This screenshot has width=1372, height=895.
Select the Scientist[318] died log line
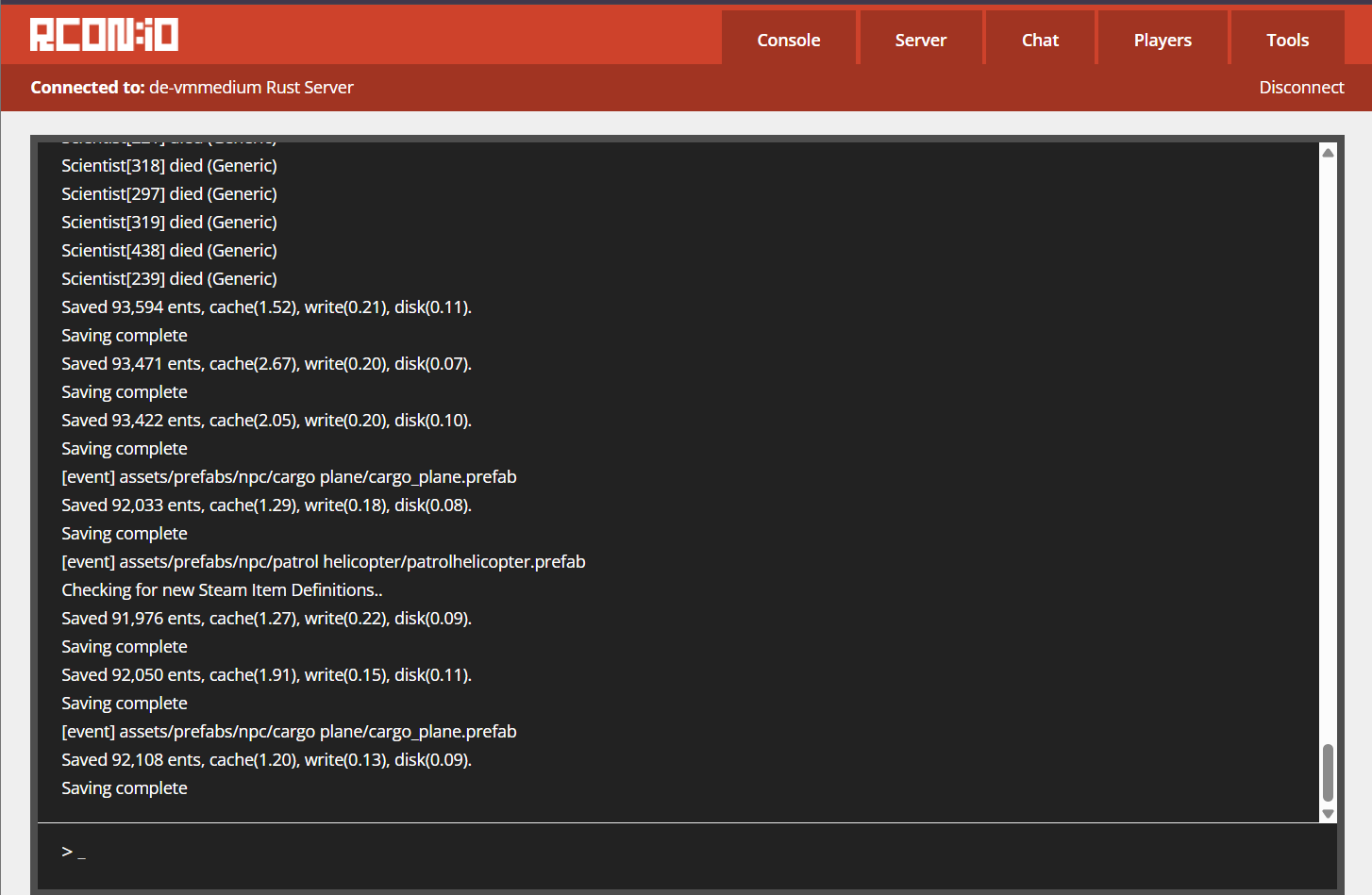pos(169,165)
